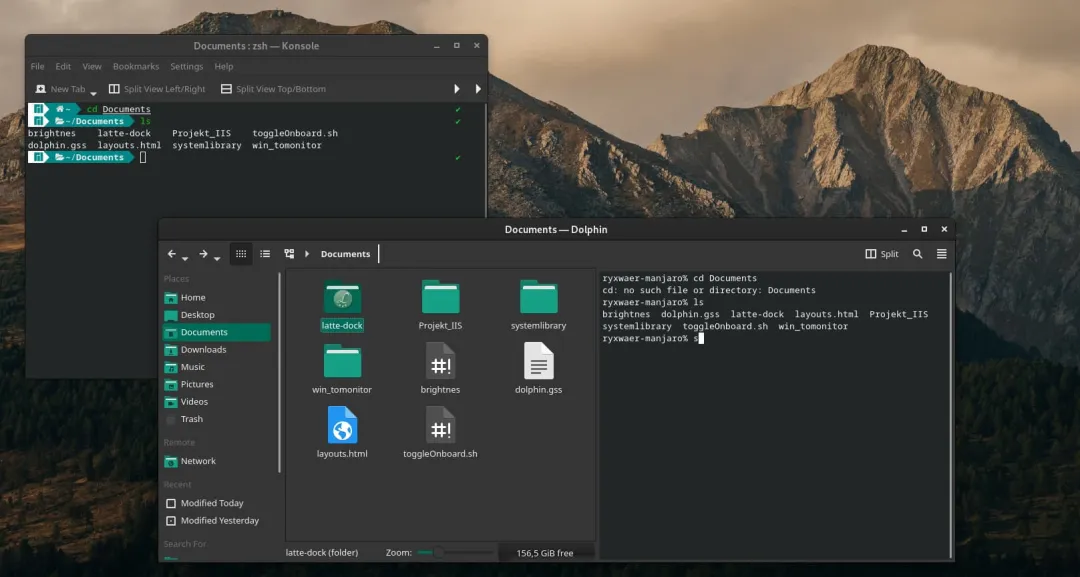Select Videos in the Places panel
Image resolution: width=1080 pixels, height=577 pixels.
[x=217, y=401]
